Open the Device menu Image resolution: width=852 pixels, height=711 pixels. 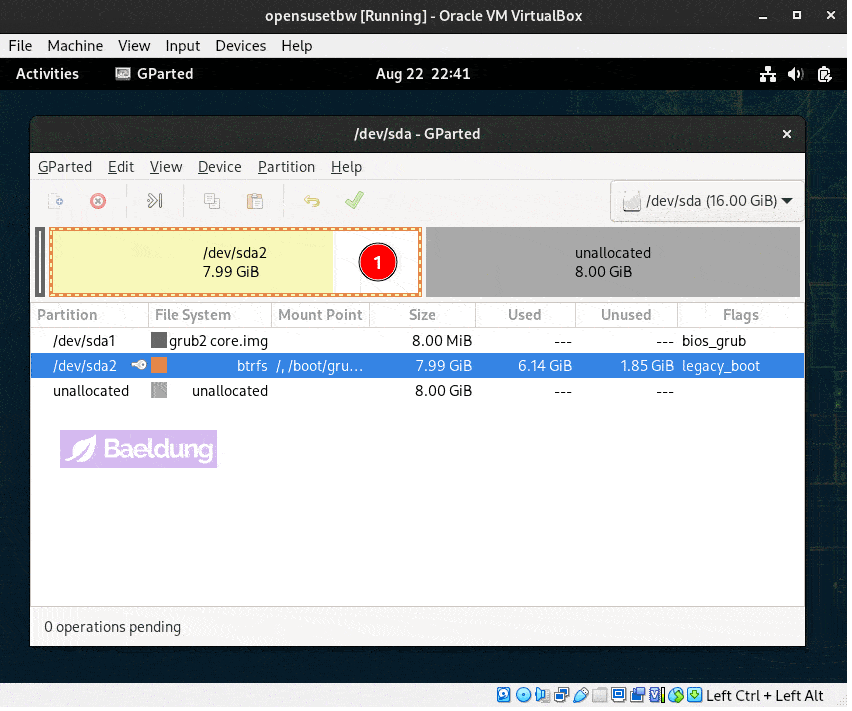219,167
